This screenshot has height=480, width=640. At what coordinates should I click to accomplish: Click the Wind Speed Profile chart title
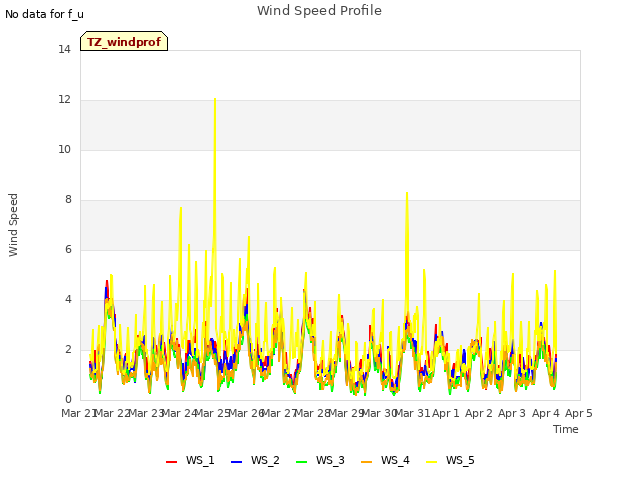[x=319, y=11]
